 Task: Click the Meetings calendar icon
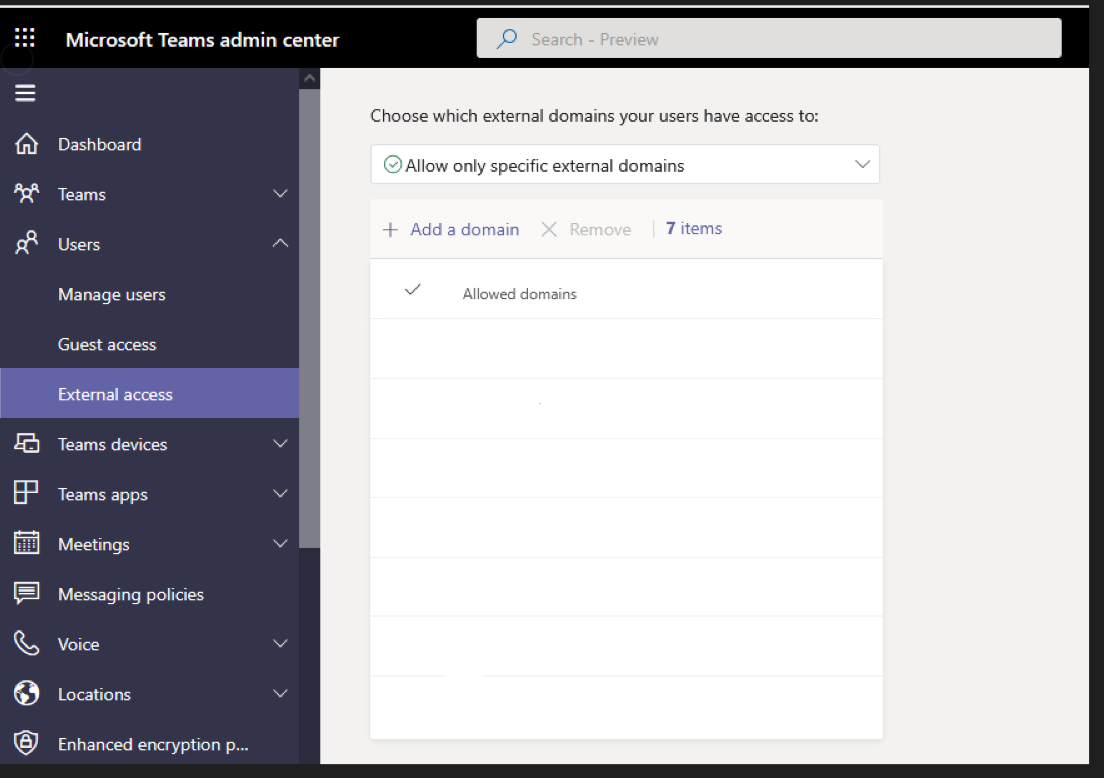tap(24, 544)
